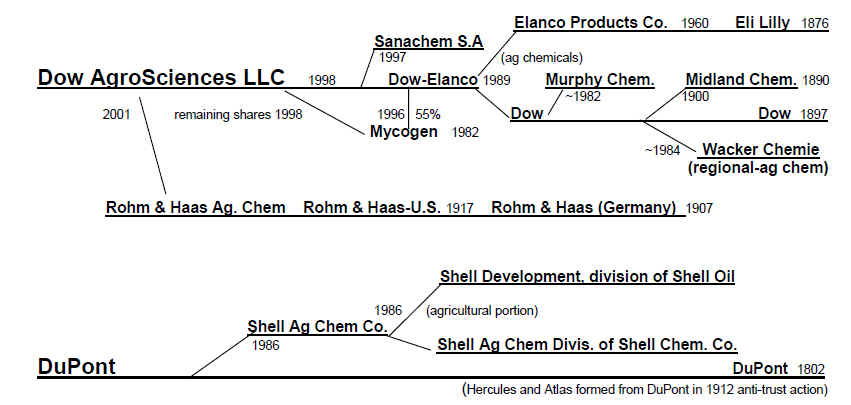Click the Wacker Chemie label
This screenshot has height=405, width=851.
(x=761, y=149)
